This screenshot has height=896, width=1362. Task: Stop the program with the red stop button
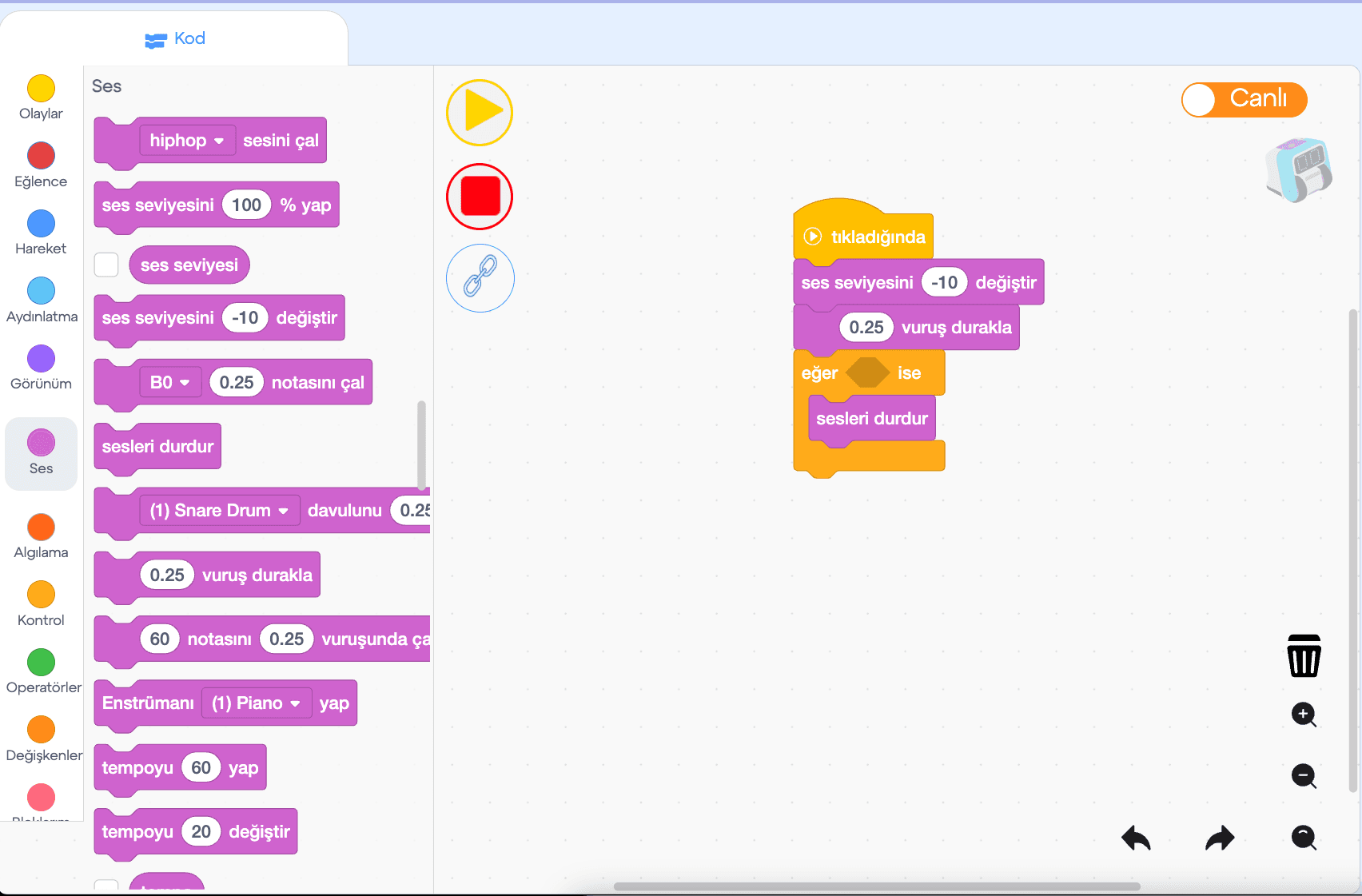point(480,197)
